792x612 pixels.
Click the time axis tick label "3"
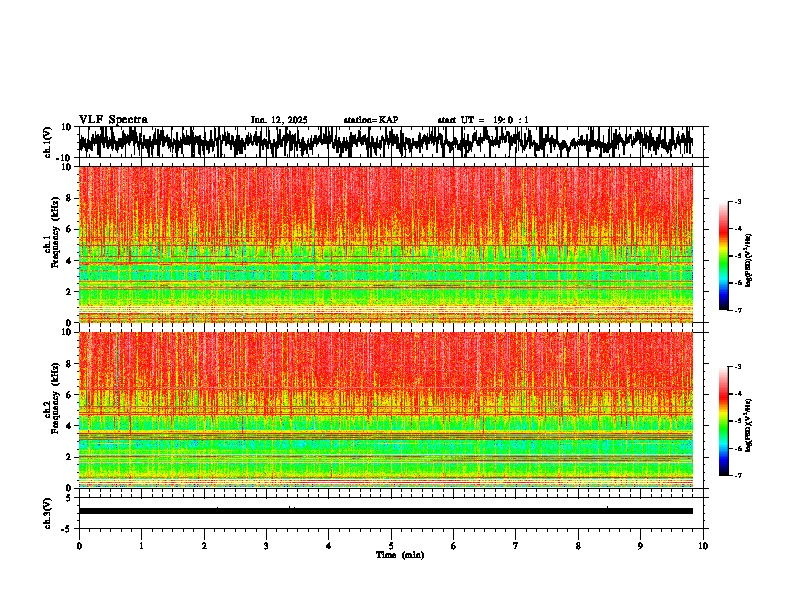click(x=266, y=546)
